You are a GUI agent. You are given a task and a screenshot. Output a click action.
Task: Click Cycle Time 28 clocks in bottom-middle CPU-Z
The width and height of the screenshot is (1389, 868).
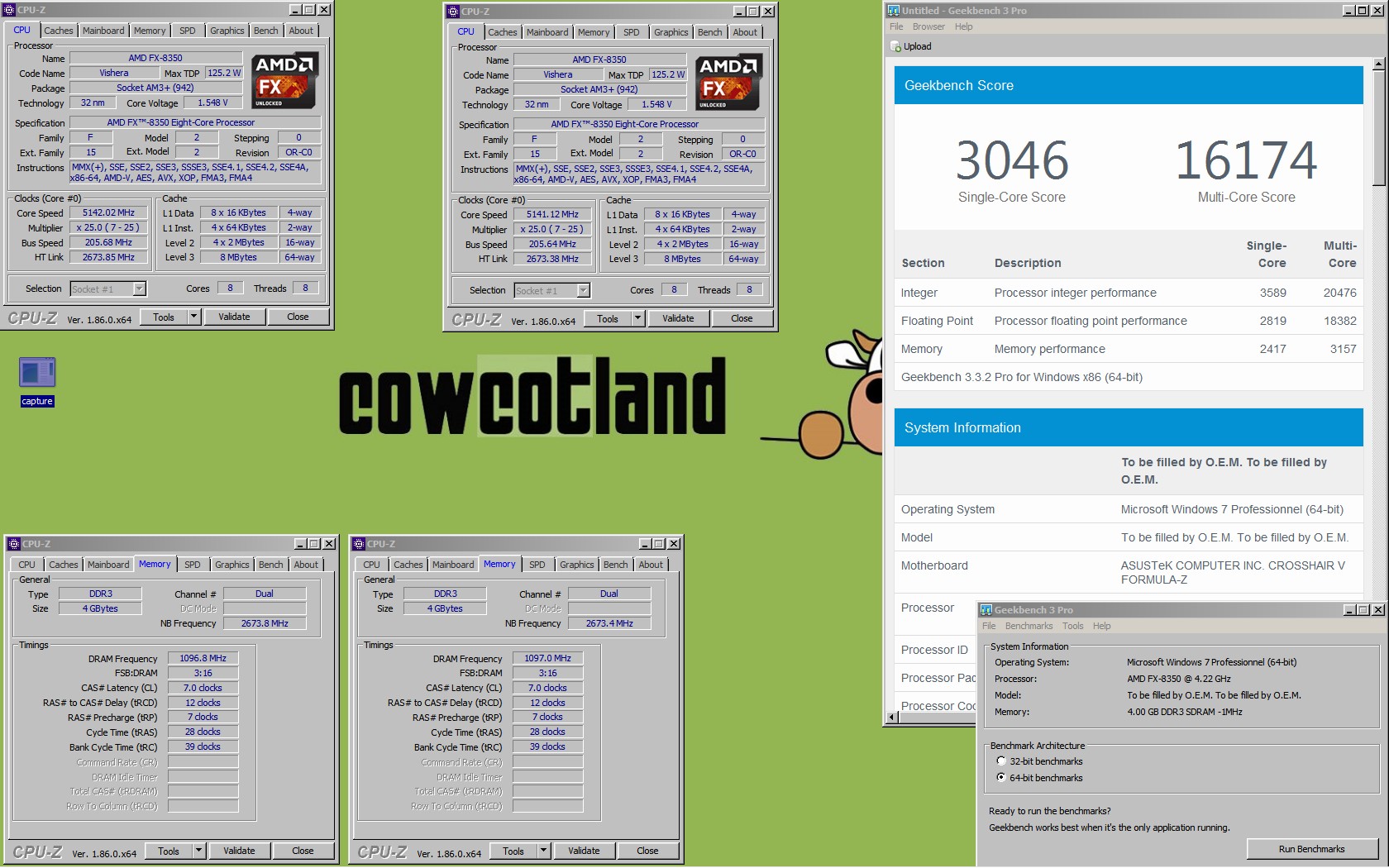pyautogui.click(x=547, y=732)
